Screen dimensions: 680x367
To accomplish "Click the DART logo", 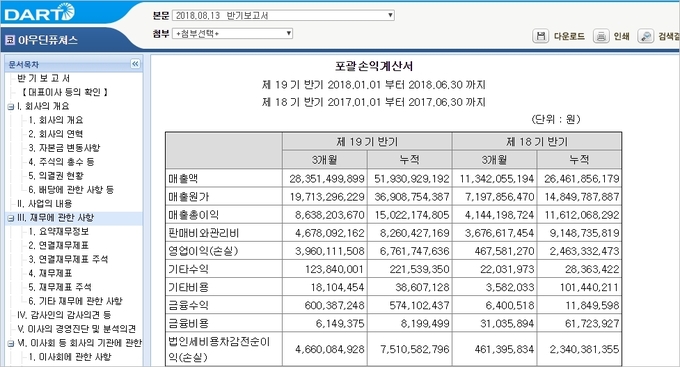I will pyautogui.click(x=39, y=13).
